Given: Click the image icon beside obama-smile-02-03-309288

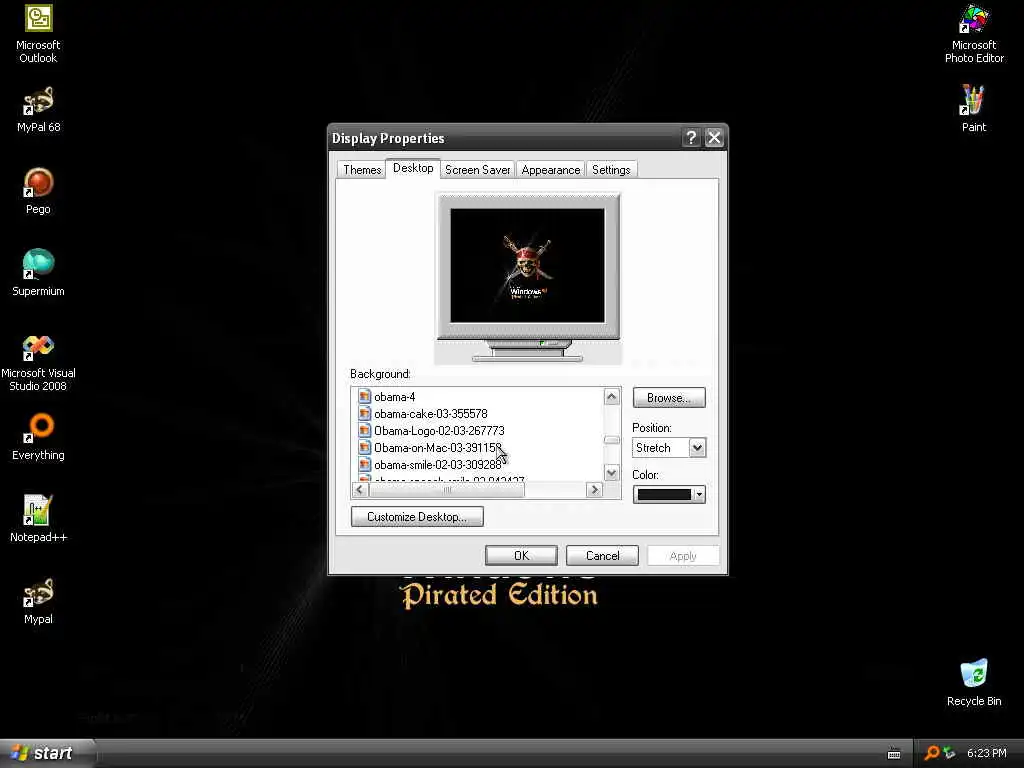Looking at the screenshot, I should click(364, 464).
